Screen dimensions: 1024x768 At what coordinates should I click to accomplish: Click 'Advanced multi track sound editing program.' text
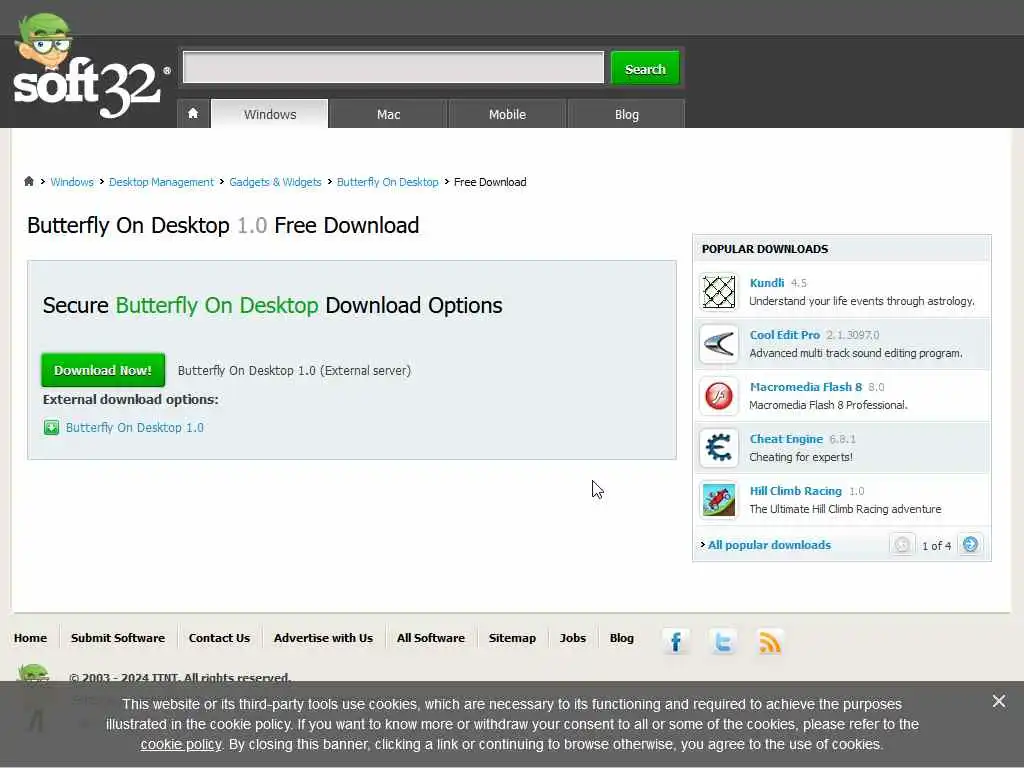click(856, 353)
